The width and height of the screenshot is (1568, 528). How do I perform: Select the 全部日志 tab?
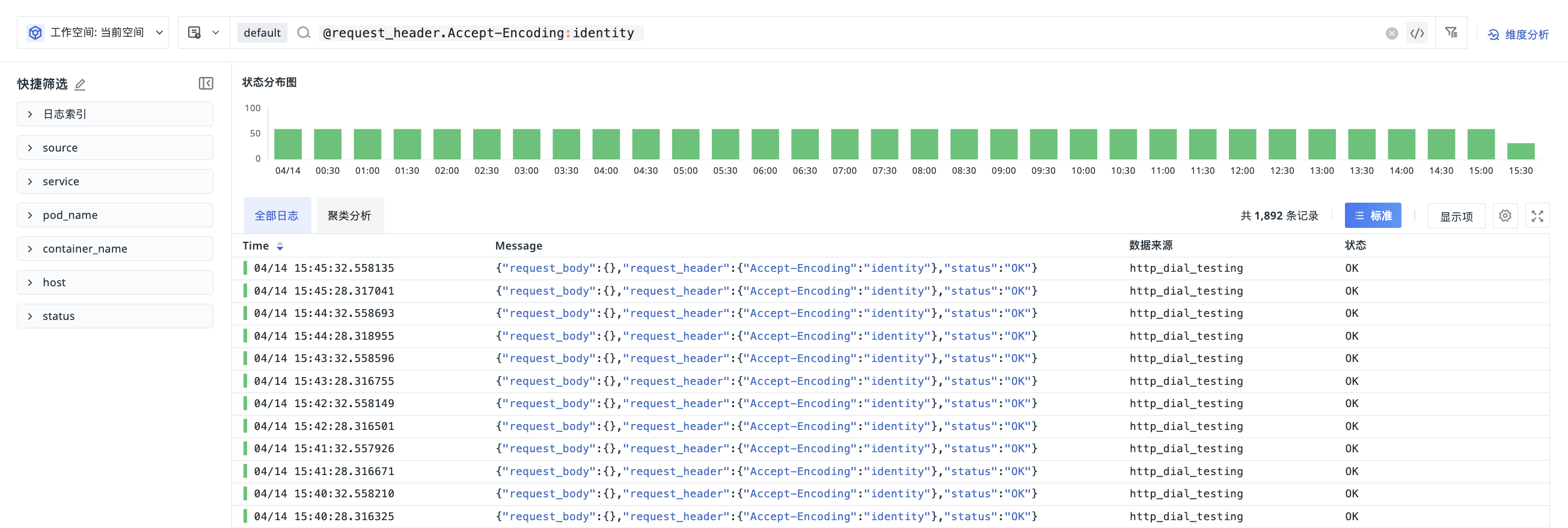[277, 215]
